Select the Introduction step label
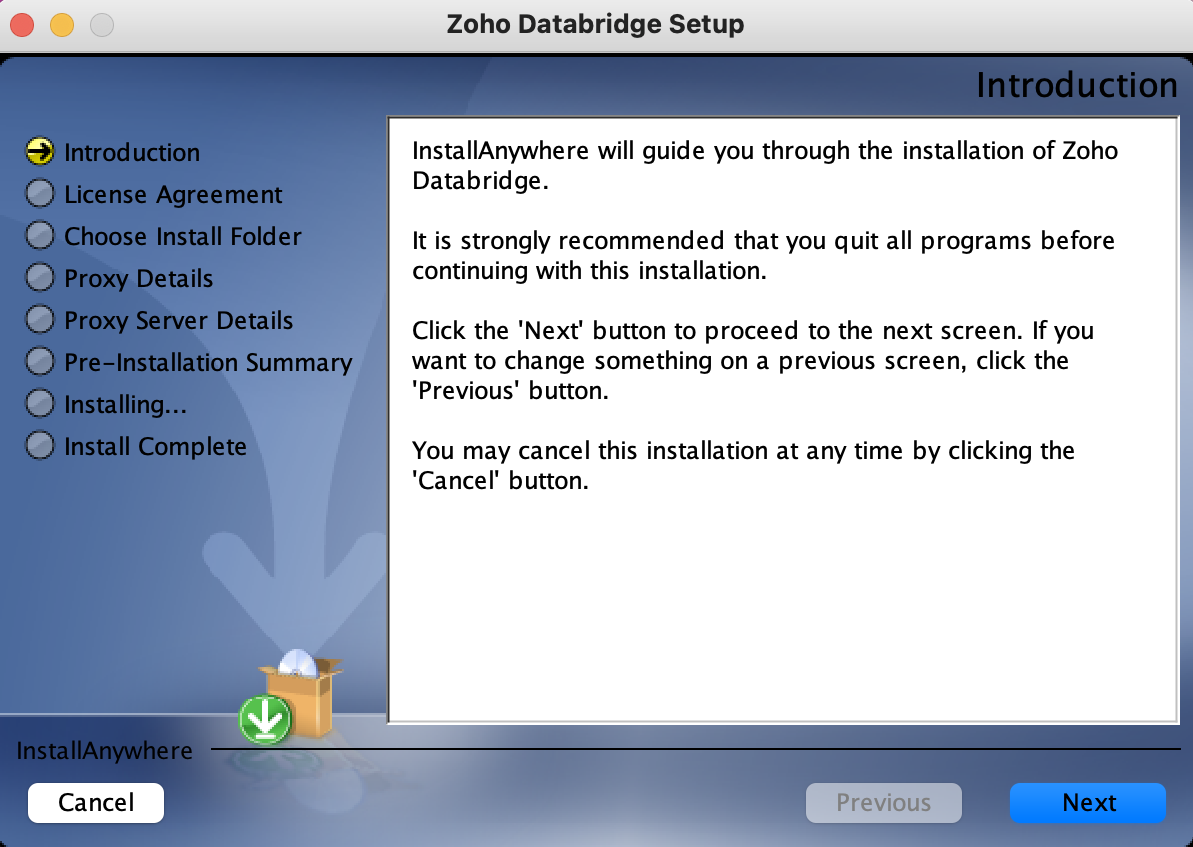Screen dimensions: 1193x847 point(132,153)
